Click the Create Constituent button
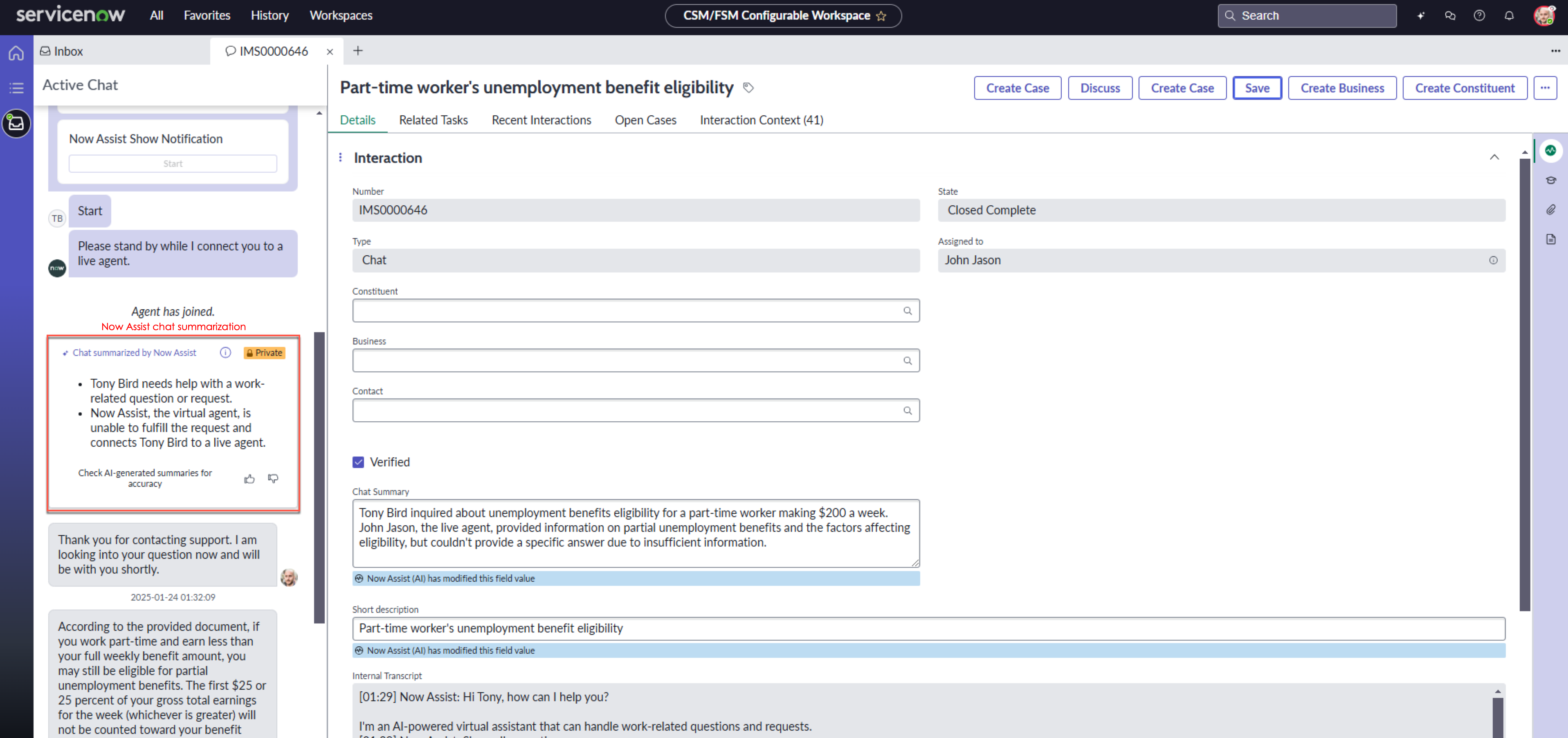The width and height of the screenshot is (1568, 738). coord(1464,88)
